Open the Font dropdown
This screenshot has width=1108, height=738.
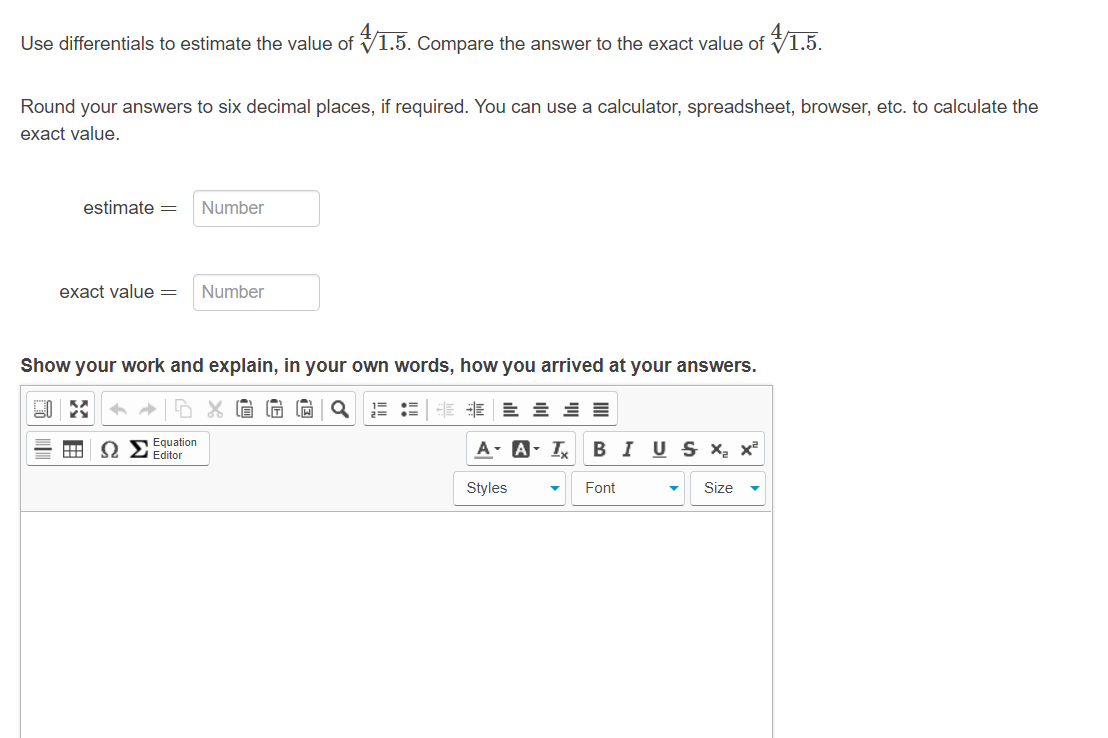[627, 488]
